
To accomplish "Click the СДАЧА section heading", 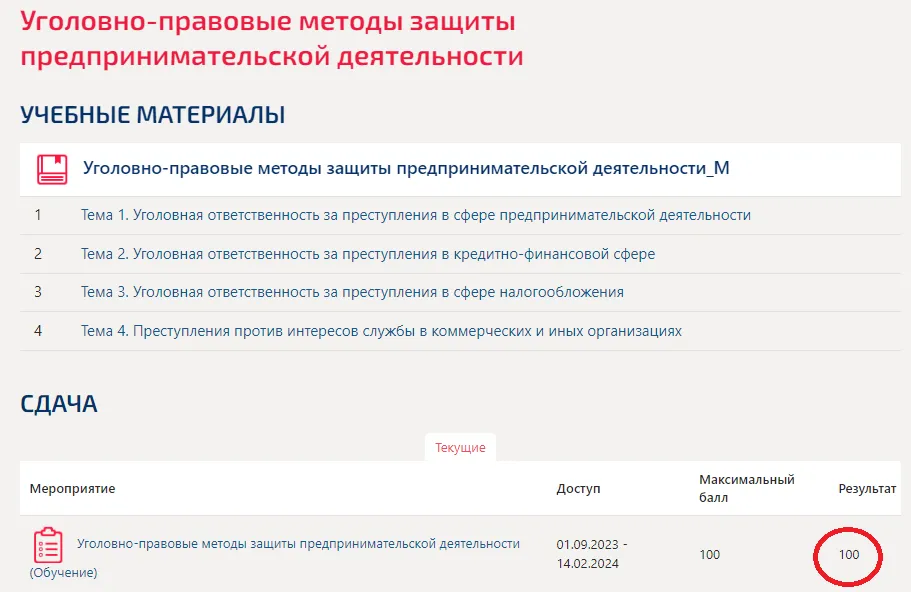I will tap(59, 404).
